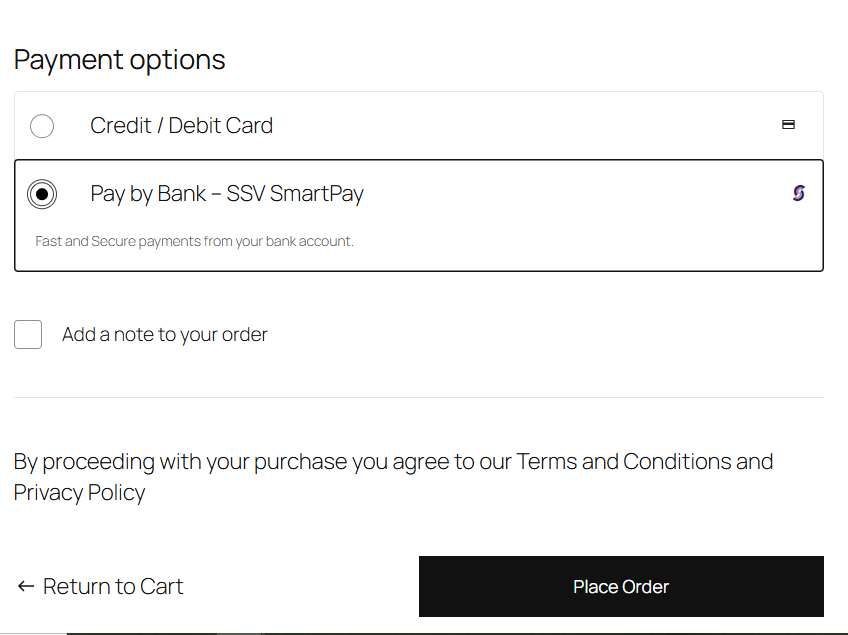Click the Payment options heading

point(119,60)
